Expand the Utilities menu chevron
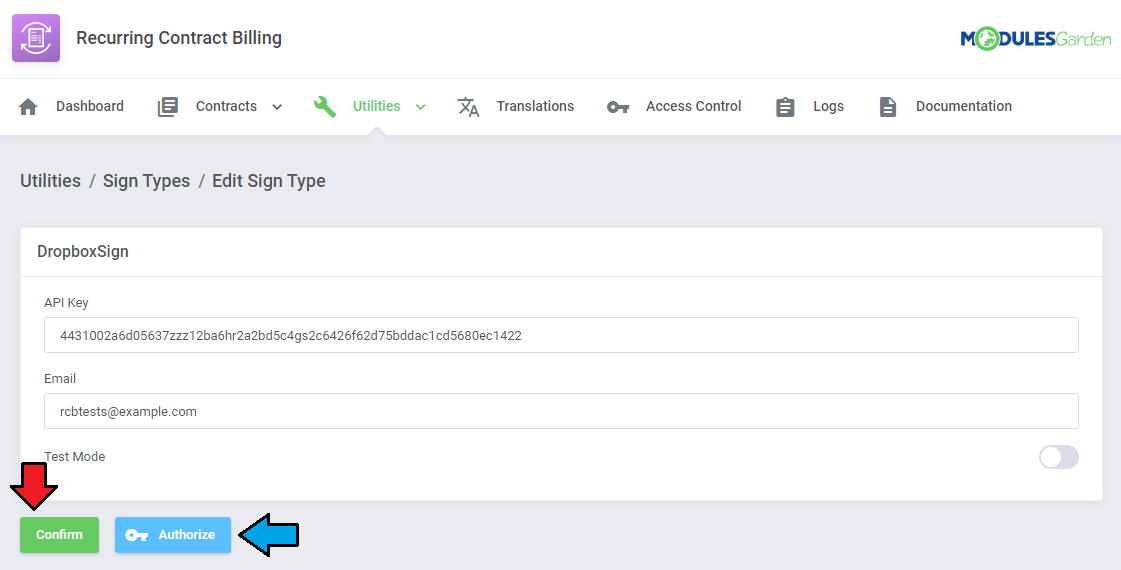Image resolution: width=1121 pixels, height=570 pixels. [421, 107]
